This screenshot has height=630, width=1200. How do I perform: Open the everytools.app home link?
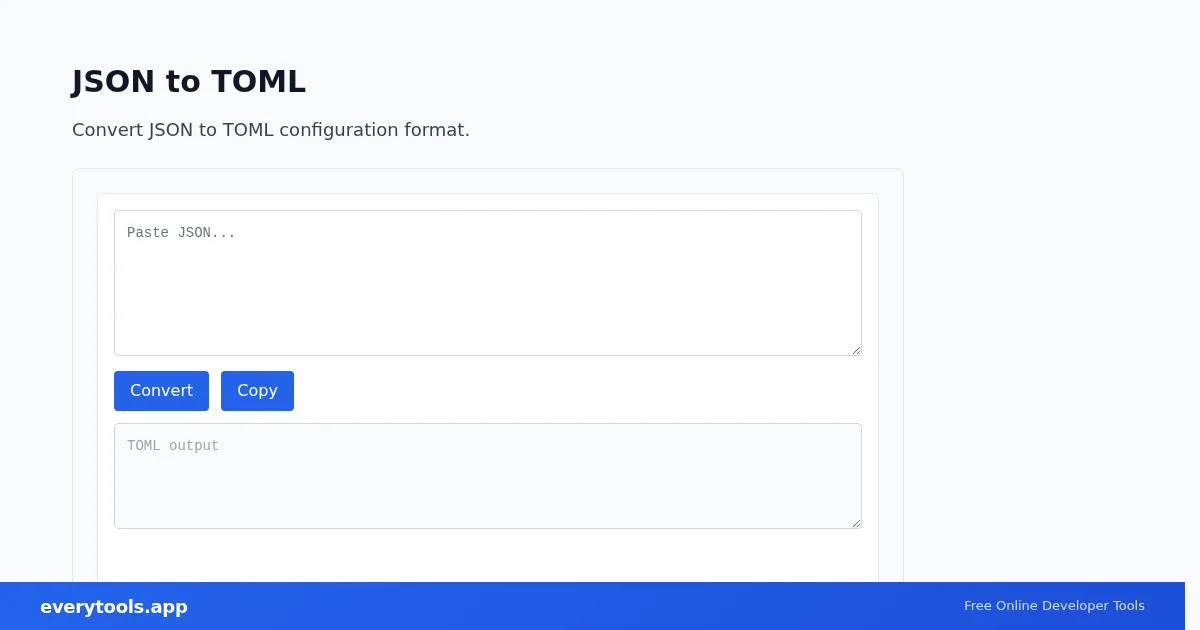pos(114,607)
